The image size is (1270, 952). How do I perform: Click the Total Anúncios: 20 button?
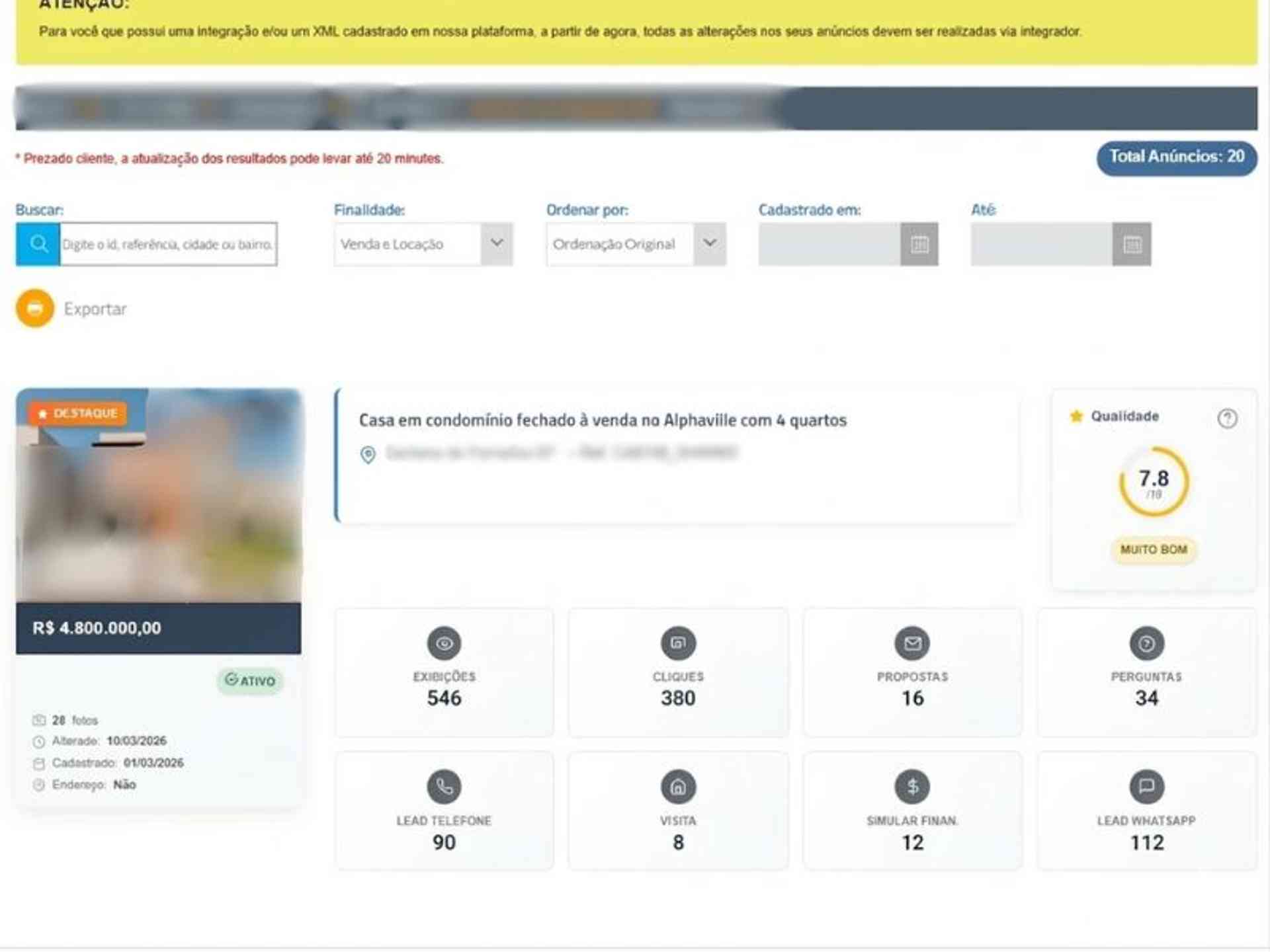pyautogui.click(x=1176, y=157)
